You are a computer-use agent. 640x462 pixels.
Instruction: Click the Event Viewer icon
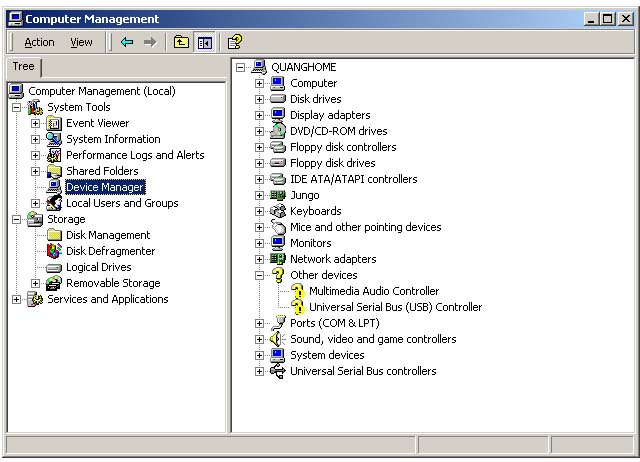click(x=54, y=123)
